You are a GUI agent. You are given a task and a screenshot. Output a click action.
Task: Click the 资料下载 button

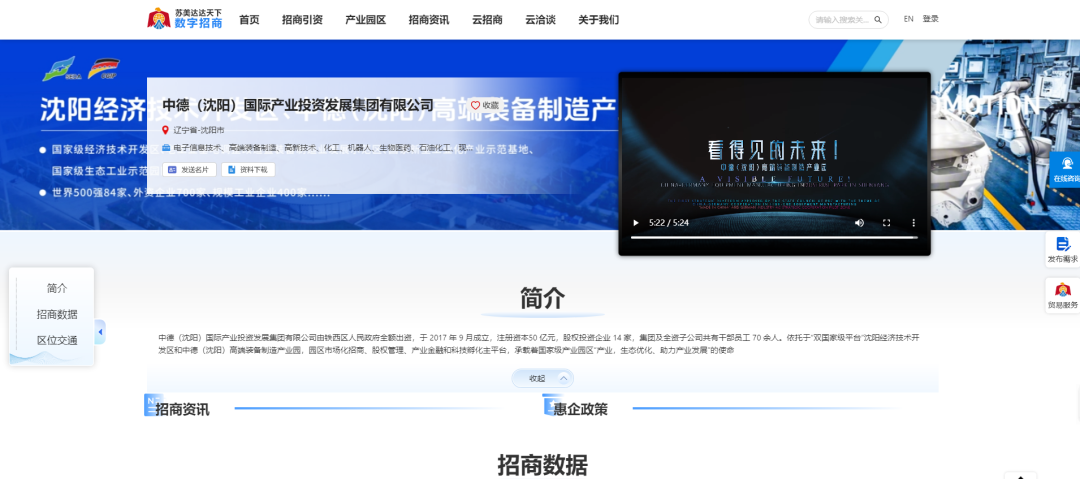point(248,170)
